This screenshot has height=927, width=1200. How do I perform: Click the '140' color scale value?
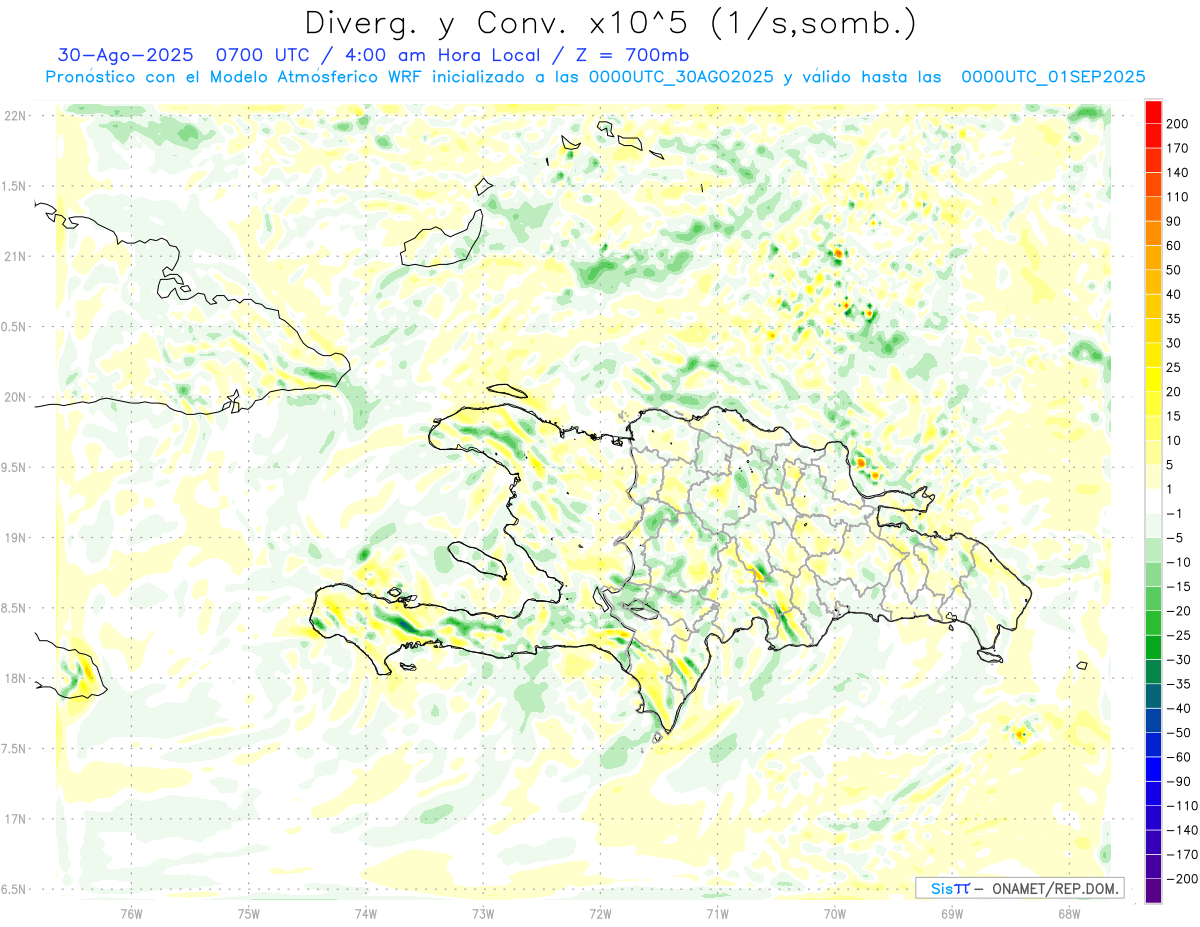point(1178,172)
